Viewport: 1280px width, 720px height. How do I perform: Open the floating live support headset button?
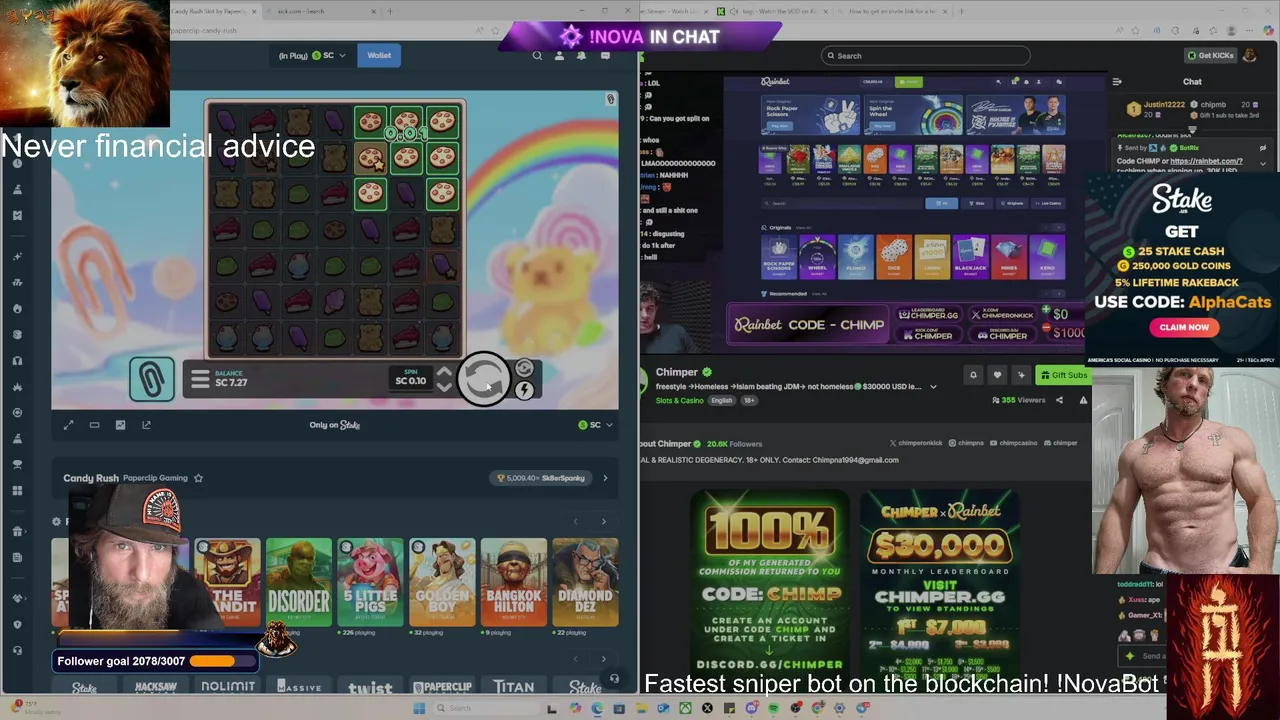click(614, 679)
